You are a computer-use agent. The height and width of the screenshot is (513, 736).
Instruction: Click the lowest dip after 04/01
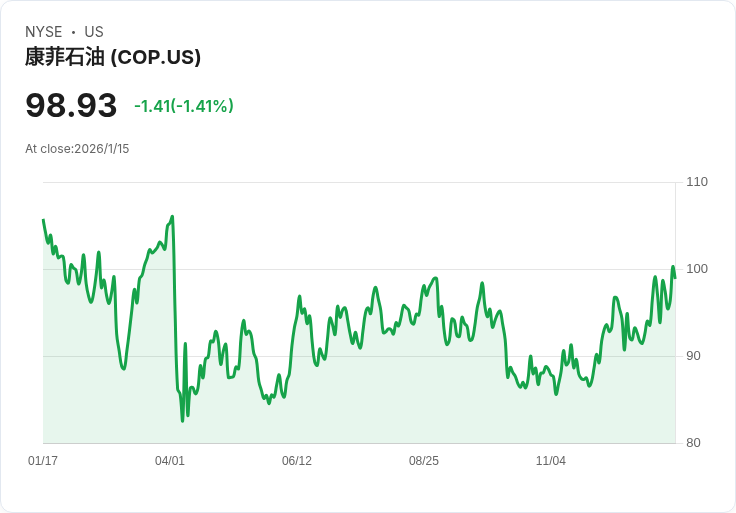pos(183,421)
